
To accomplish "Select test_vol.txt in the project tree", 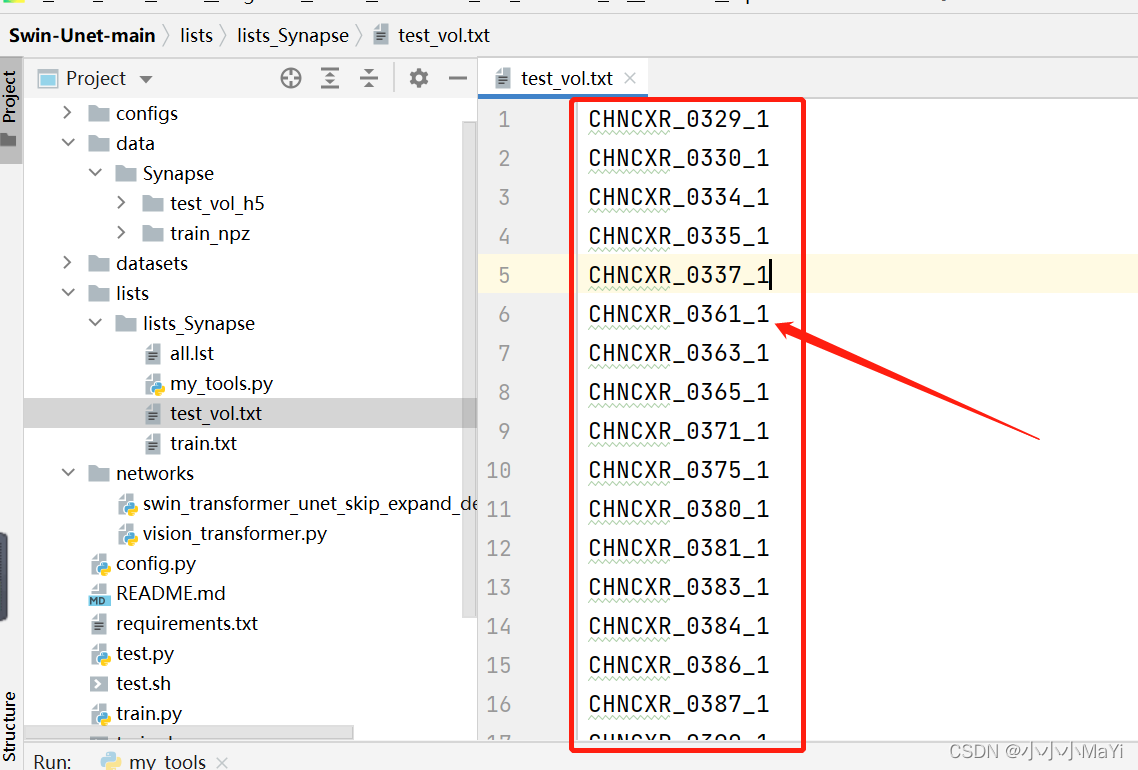I will (216, 414).
